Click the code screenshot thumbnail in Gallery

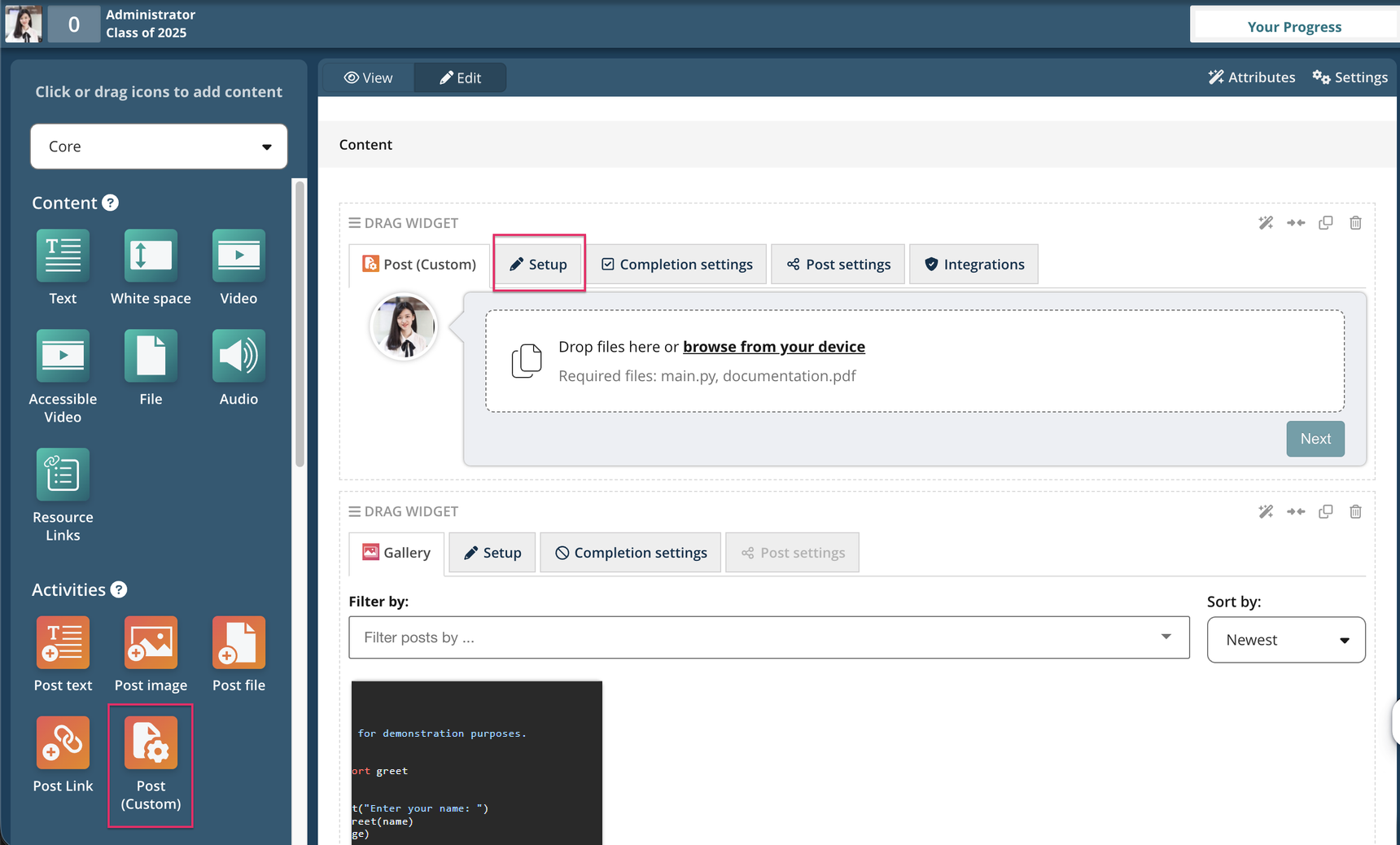tap(477, 762)
